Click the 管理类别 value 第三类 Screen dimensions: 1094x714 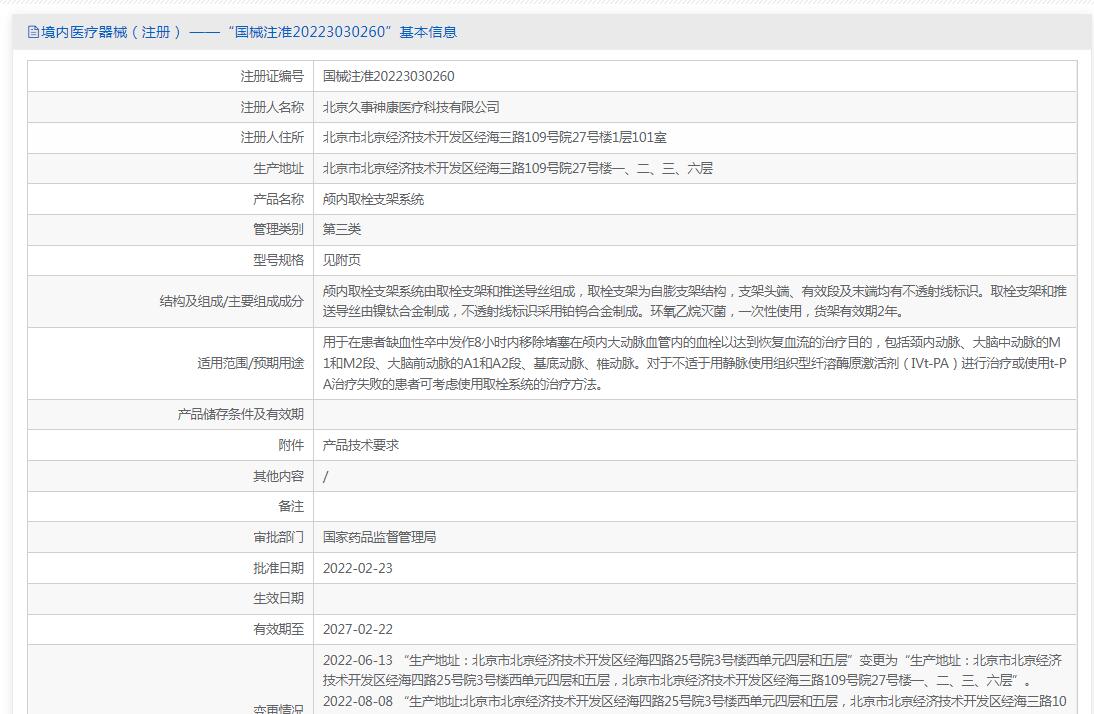(x=342, y=230)
